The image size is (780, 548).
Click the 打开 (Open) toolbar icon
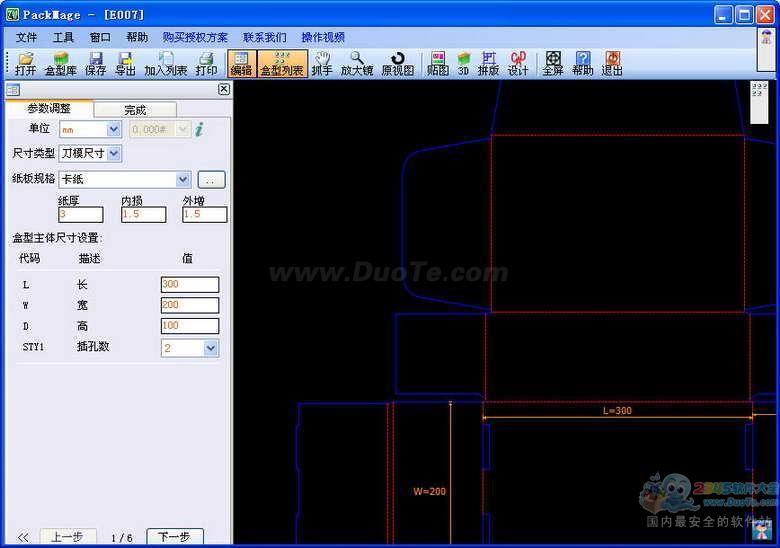(25, 64)
